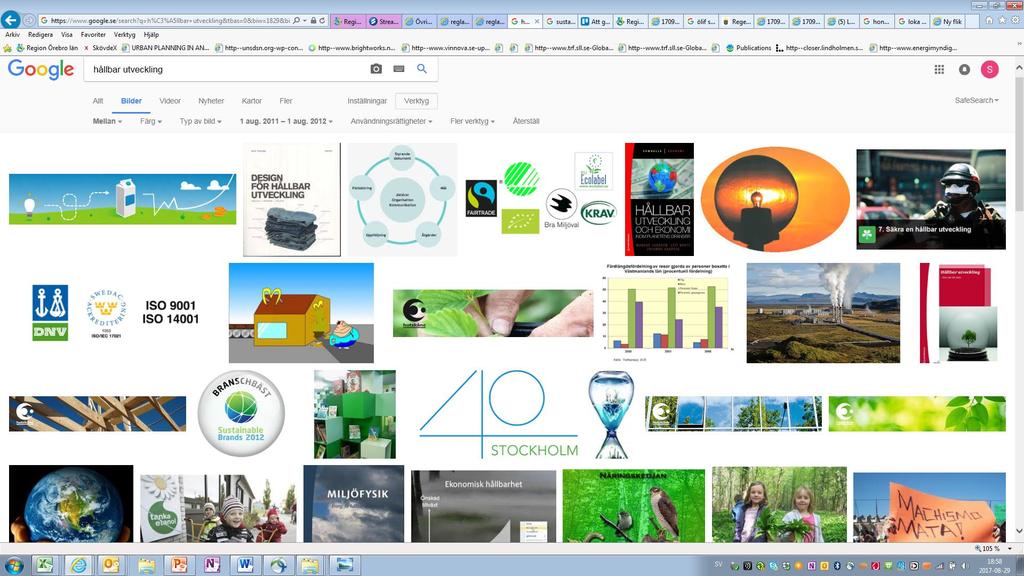Click the favorites star icon top right
The height and width of the screenshot is (576, 1024).
1002,21
